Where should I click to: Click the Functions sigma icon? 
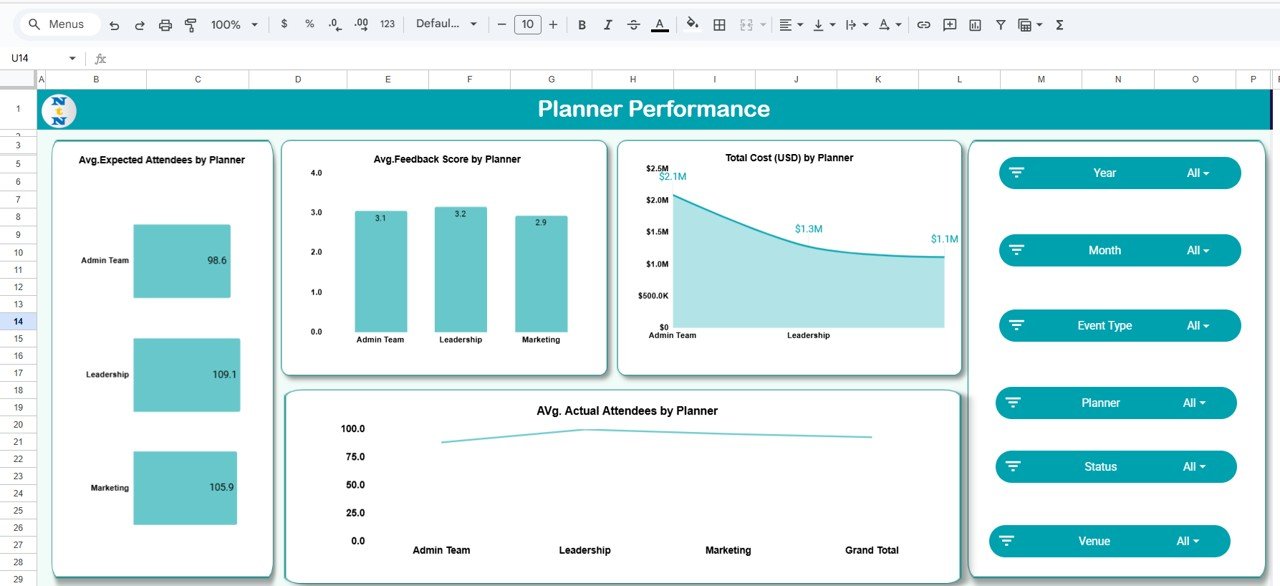[x=1058, y=24]
